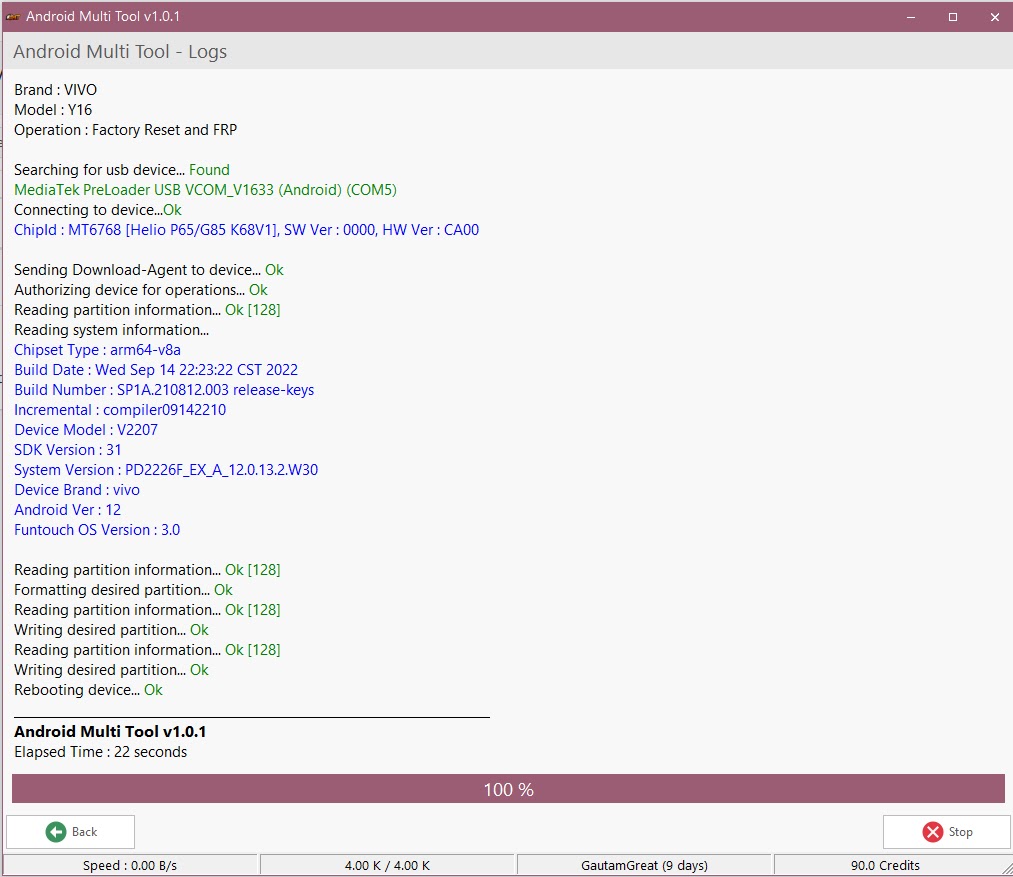Image resolution: width=1013 pixels, height=877 pixels.
Task: Click the '4.00 K / 4.00 K' status entry
Action: click(387, 865)
